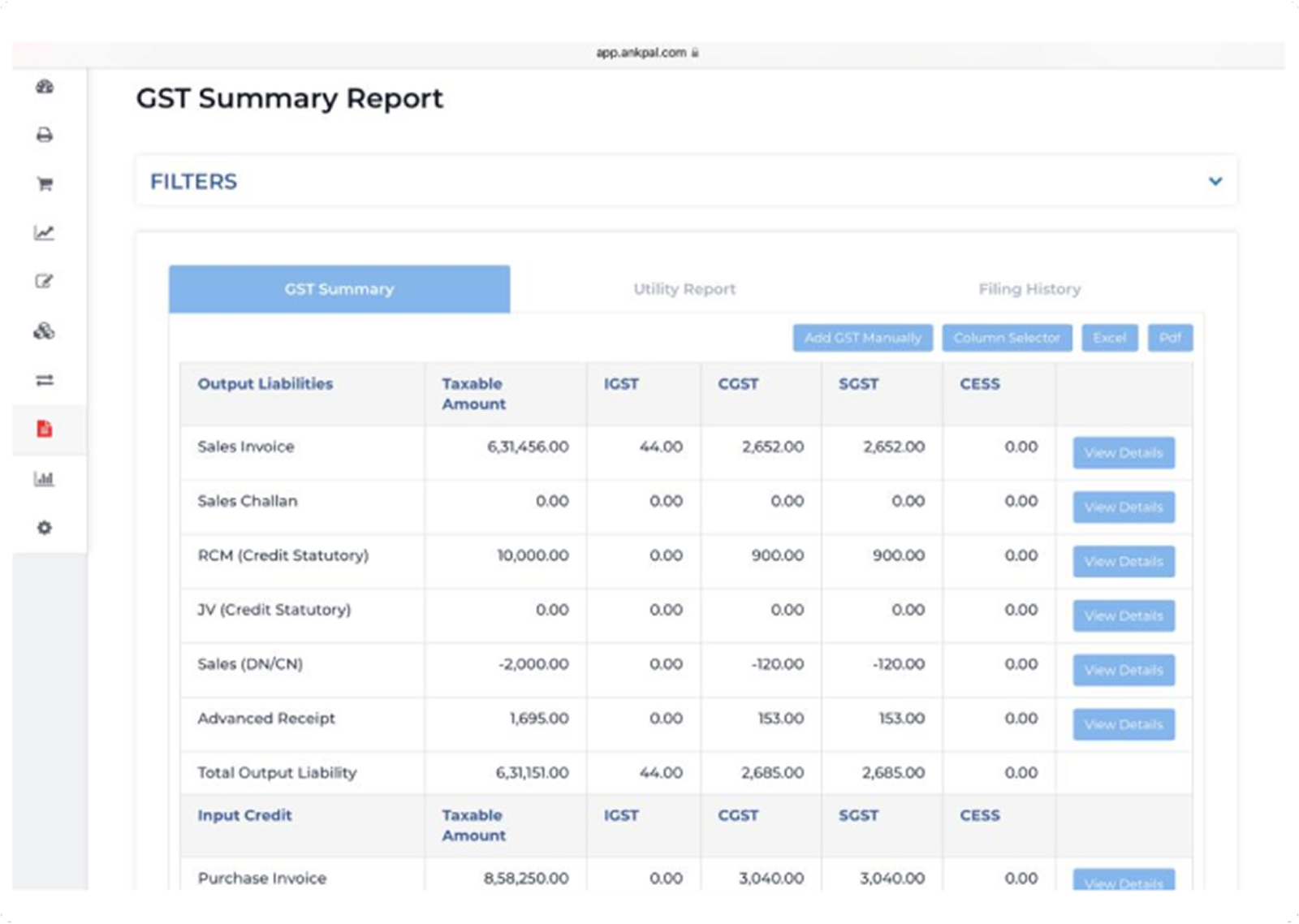The width and height of the screenshot is (1299, 924).
Task: Select the GST Summary tab
Action: point(339,289)
